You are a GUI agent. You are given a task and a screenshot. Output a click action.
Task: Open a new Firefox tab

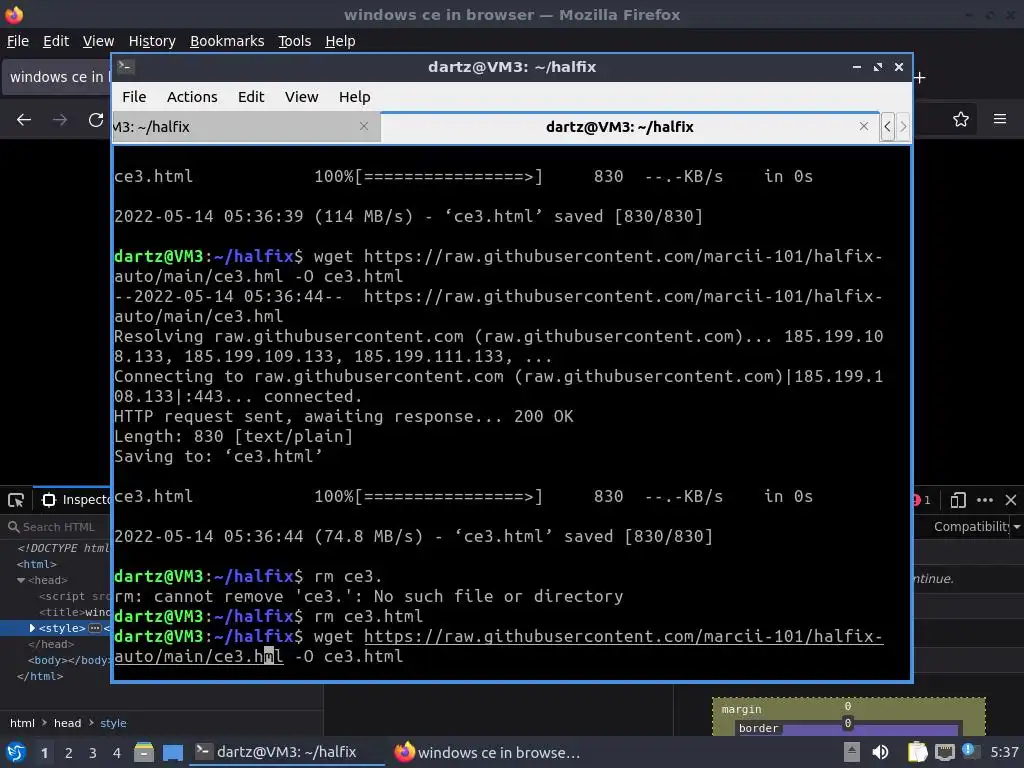pyautogui.click(x=920, y=78)
